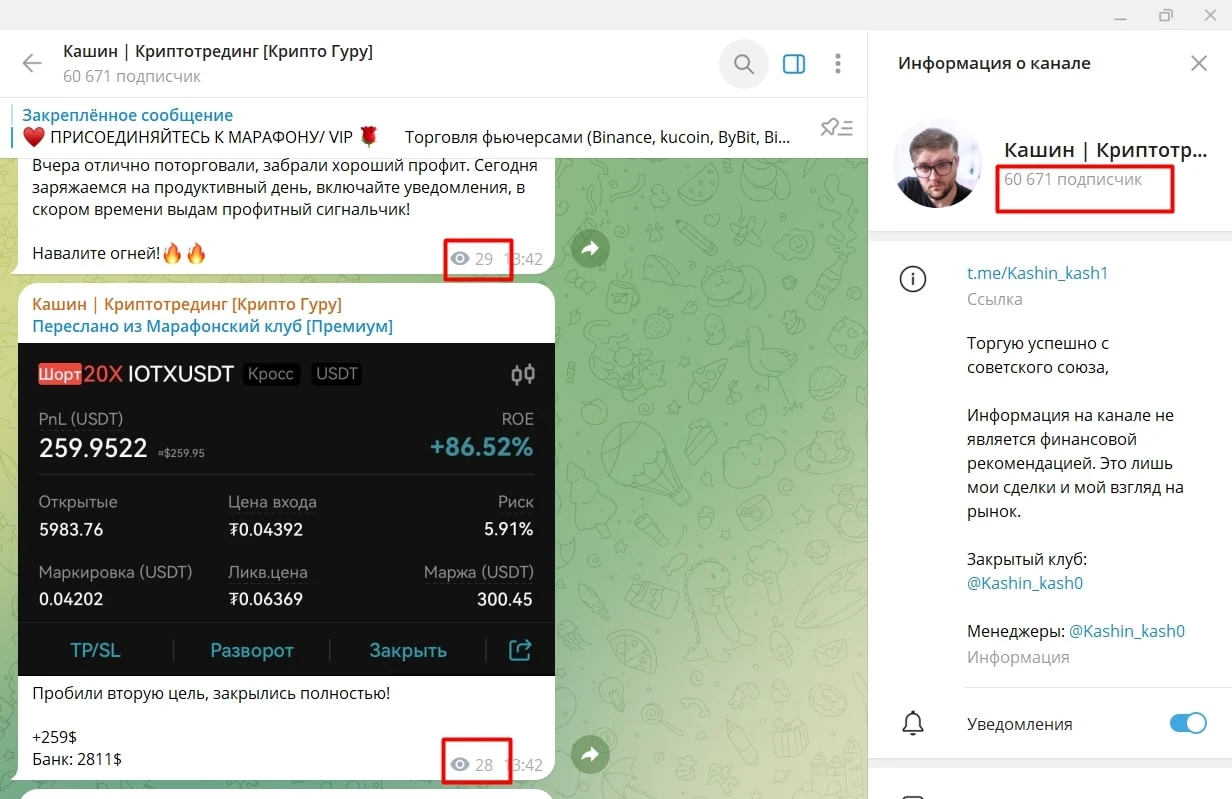The image size is (1232, 799).
Task: Open the t.me/Kashin_kash1 link
Action: pos(1037,273)
